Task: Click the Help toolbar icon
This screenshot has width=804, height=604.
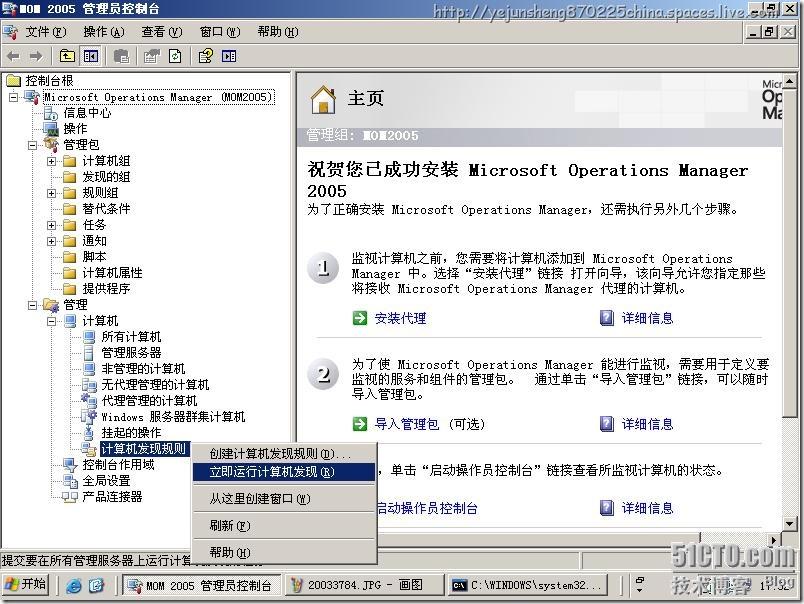Action: pos(206,56)
